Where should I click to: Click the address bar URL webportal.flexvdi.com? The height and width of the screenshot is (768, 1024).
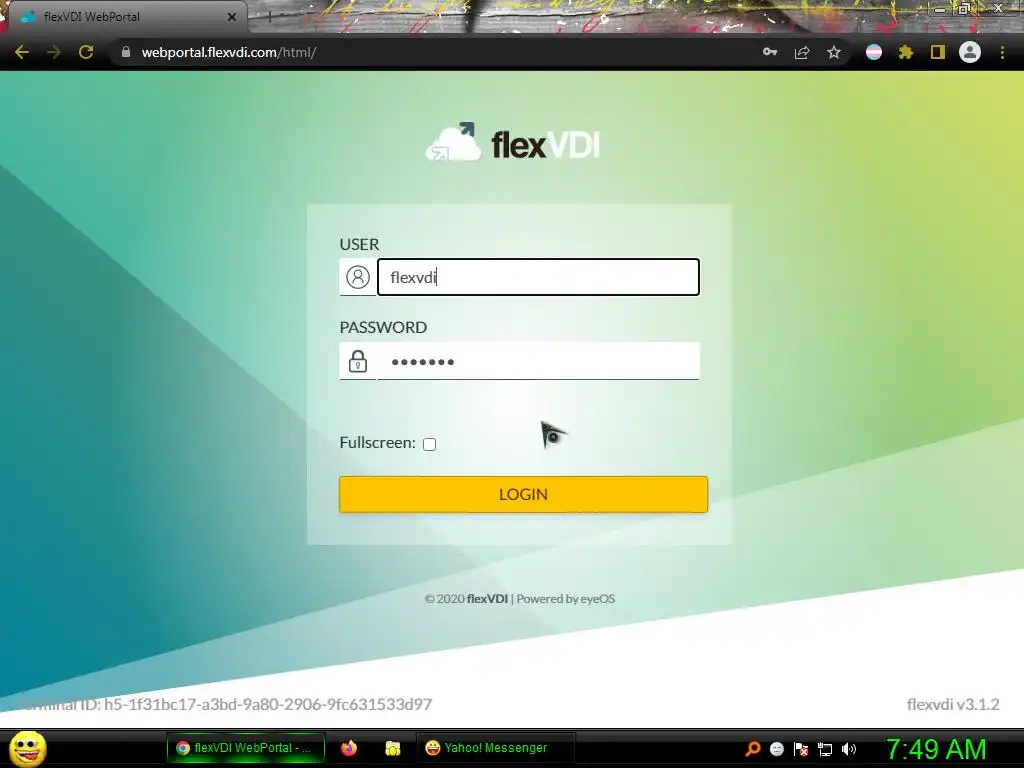coord(229,52)
